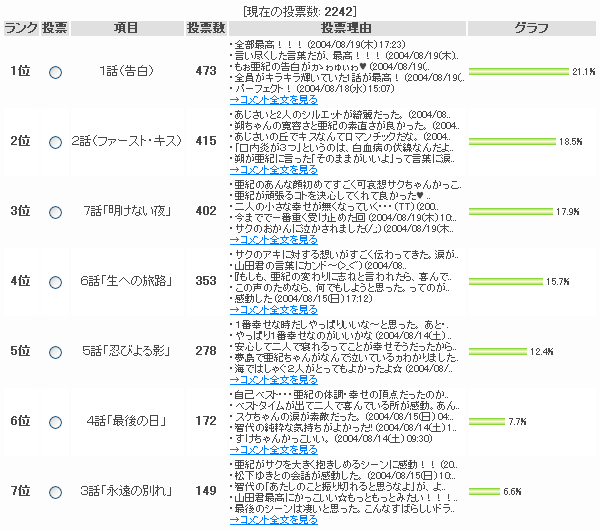Viewport: 600px width, 530px height.
Task: Click the 投票理由 column header
Action: [347, 28]
